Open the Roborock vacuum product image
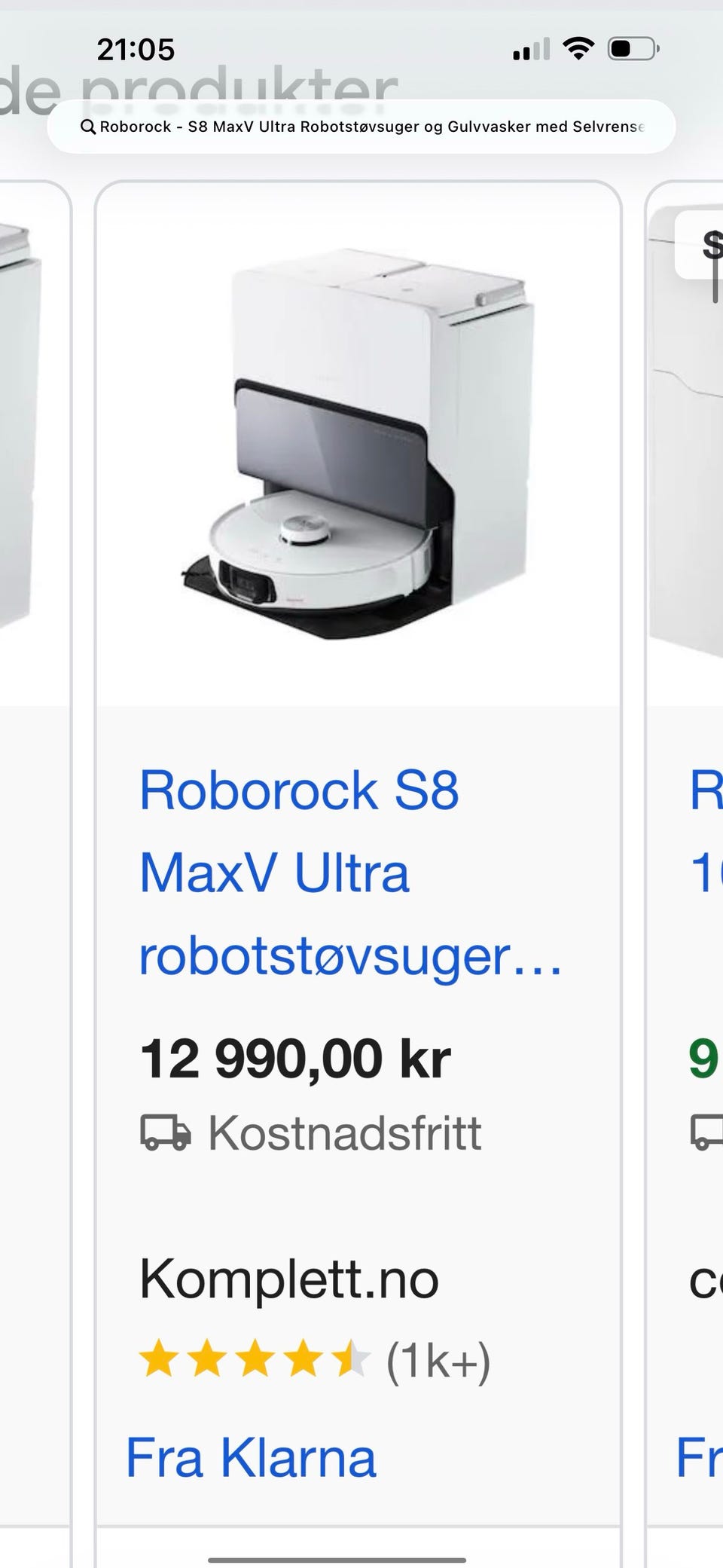The width and height of the screenshot is (723, 1568). tap(358, 445)
